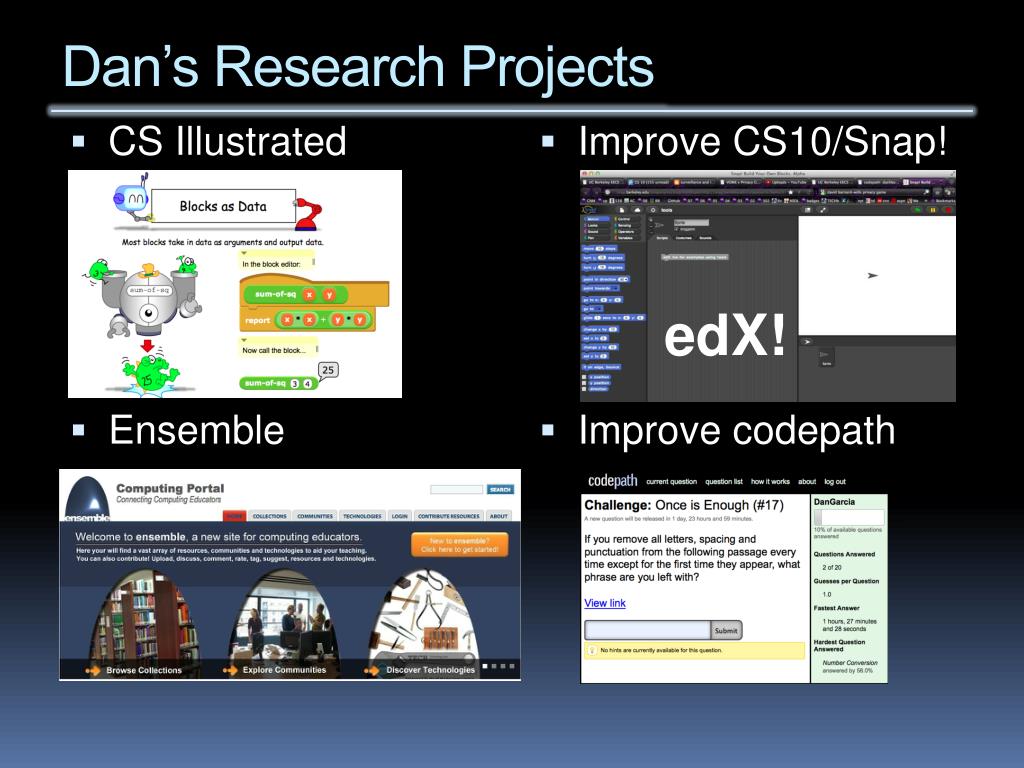
Task: Open the Snap! file page icon menu
Action: 622,210
